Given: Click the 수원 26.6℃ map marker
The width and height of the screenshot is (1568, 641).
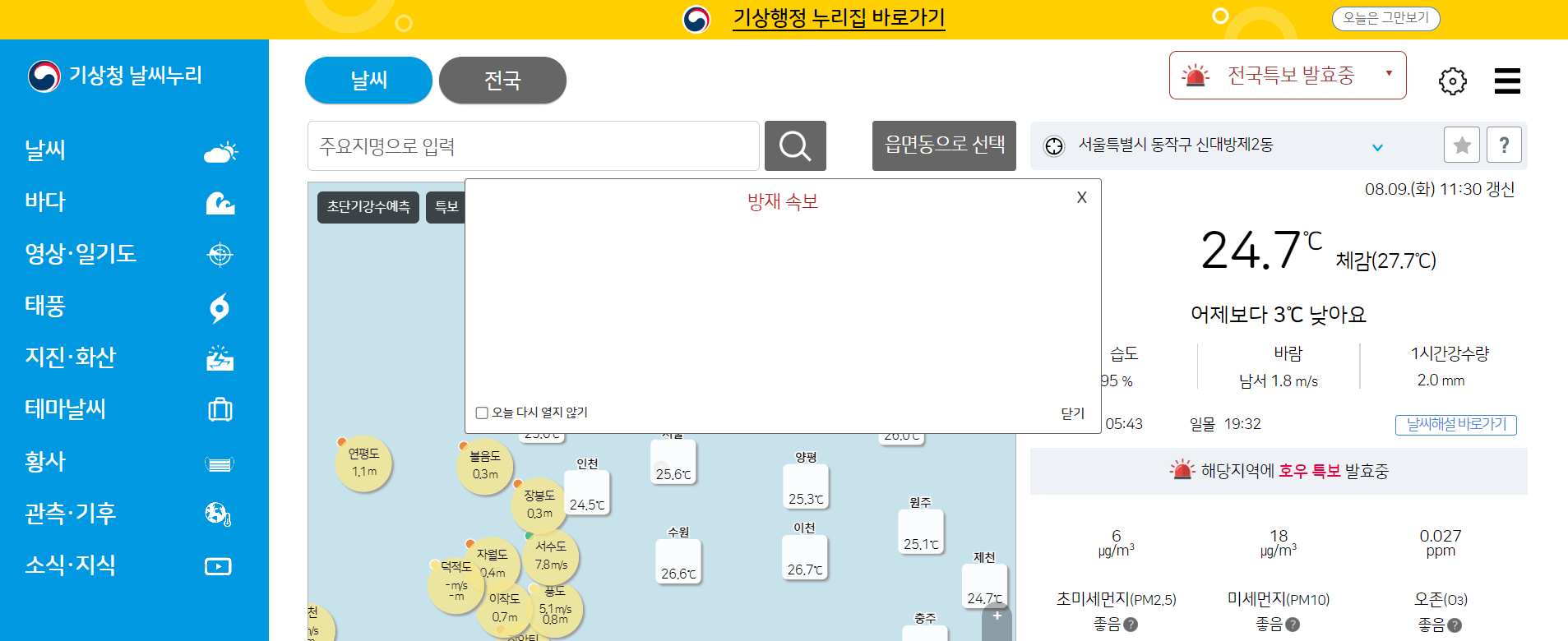Looking at the screenshot, I should click(x=678, y=561).
